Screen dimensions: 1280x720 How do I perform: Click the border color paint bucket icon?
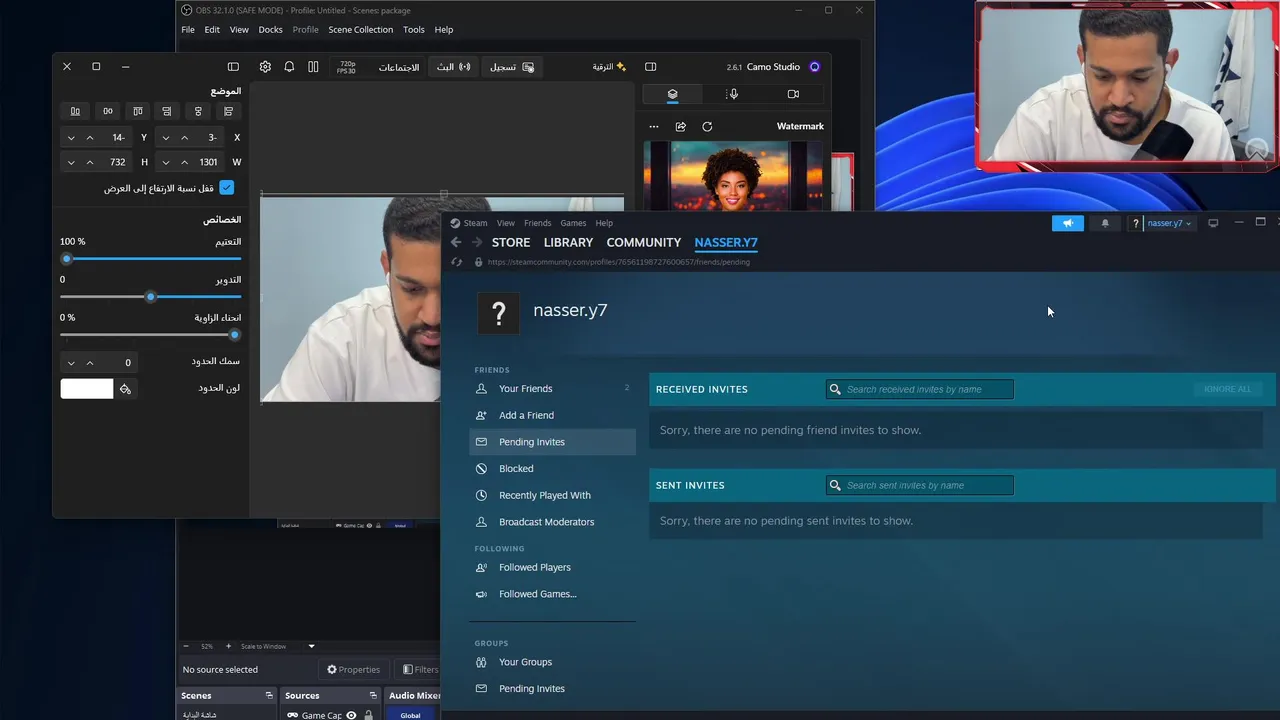click(126, 389)
